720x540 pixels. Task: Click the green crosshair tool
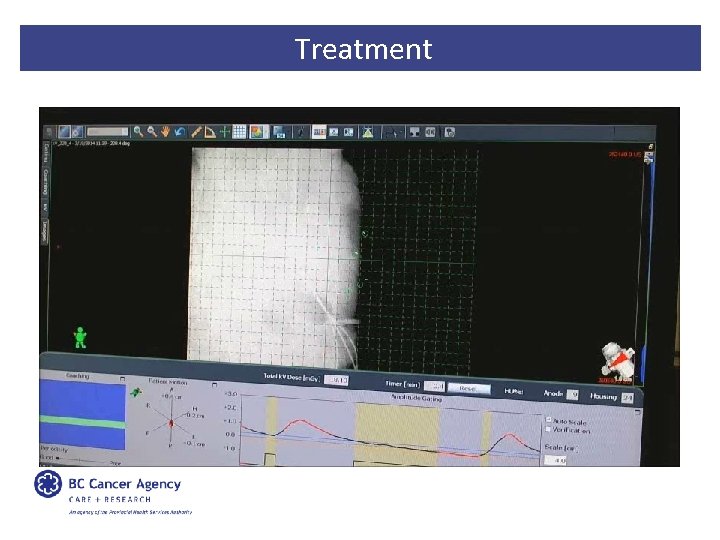pyautogui.click(x=224, y=132)
